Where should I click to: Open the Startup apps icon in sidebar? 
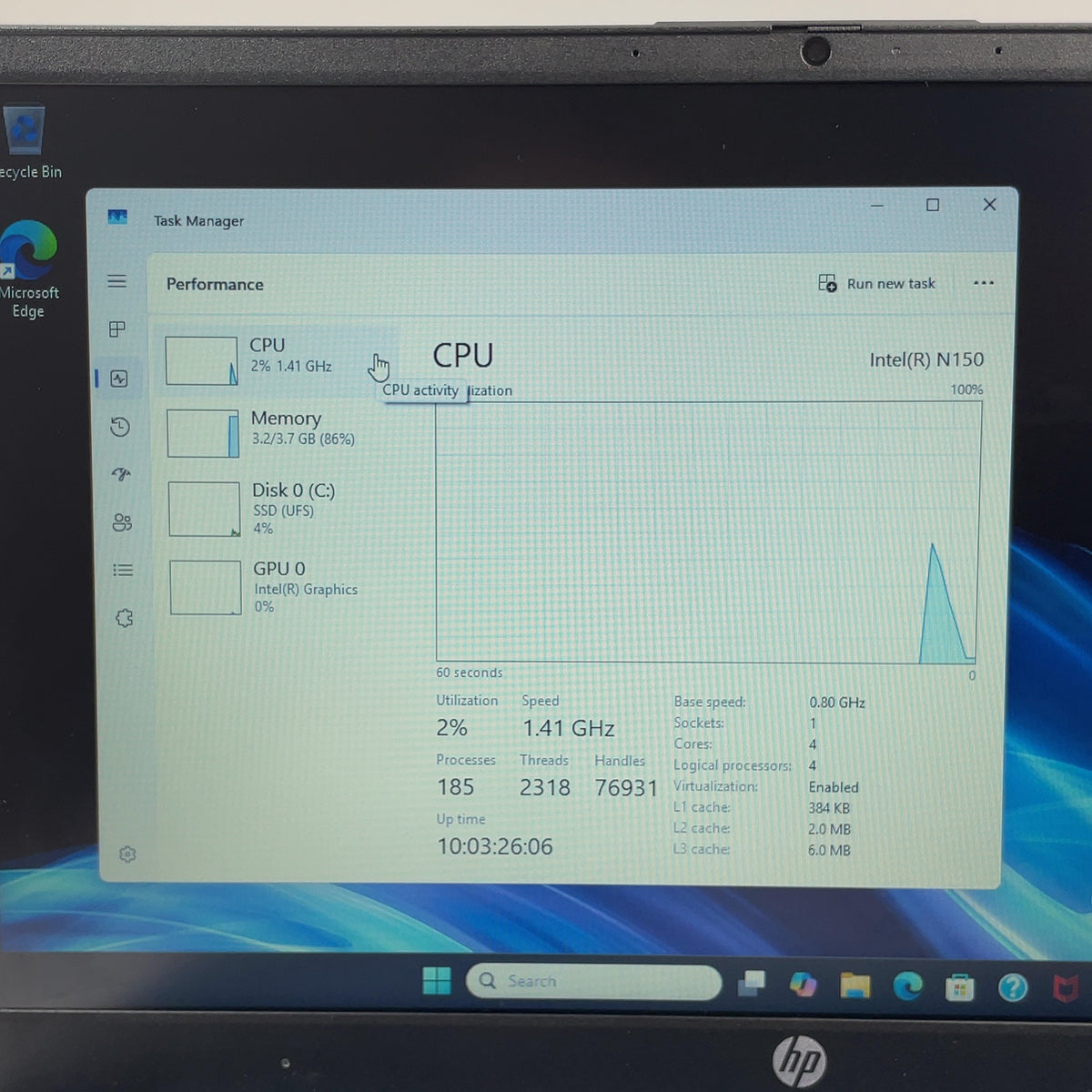[121, 474]
